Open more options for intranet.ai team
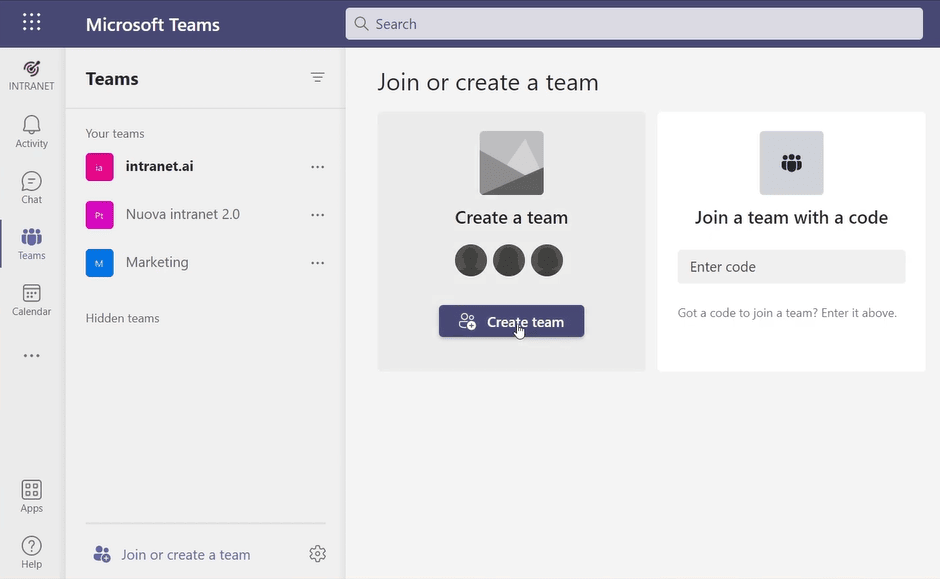The height and width of the screenshot is (579, 940). pos(318,167)
